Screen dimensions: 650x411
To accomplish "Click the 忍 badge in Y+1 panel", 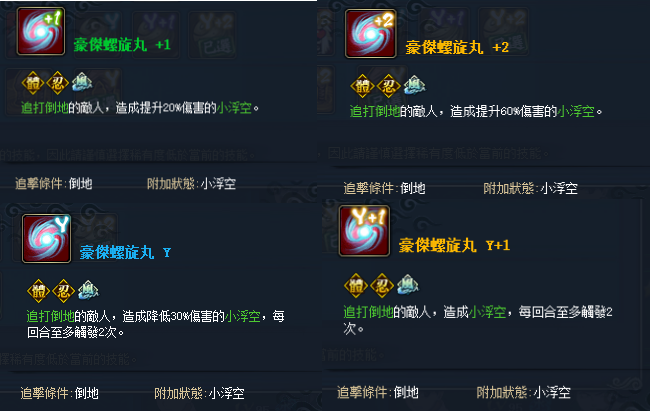I will click(382, 285).
